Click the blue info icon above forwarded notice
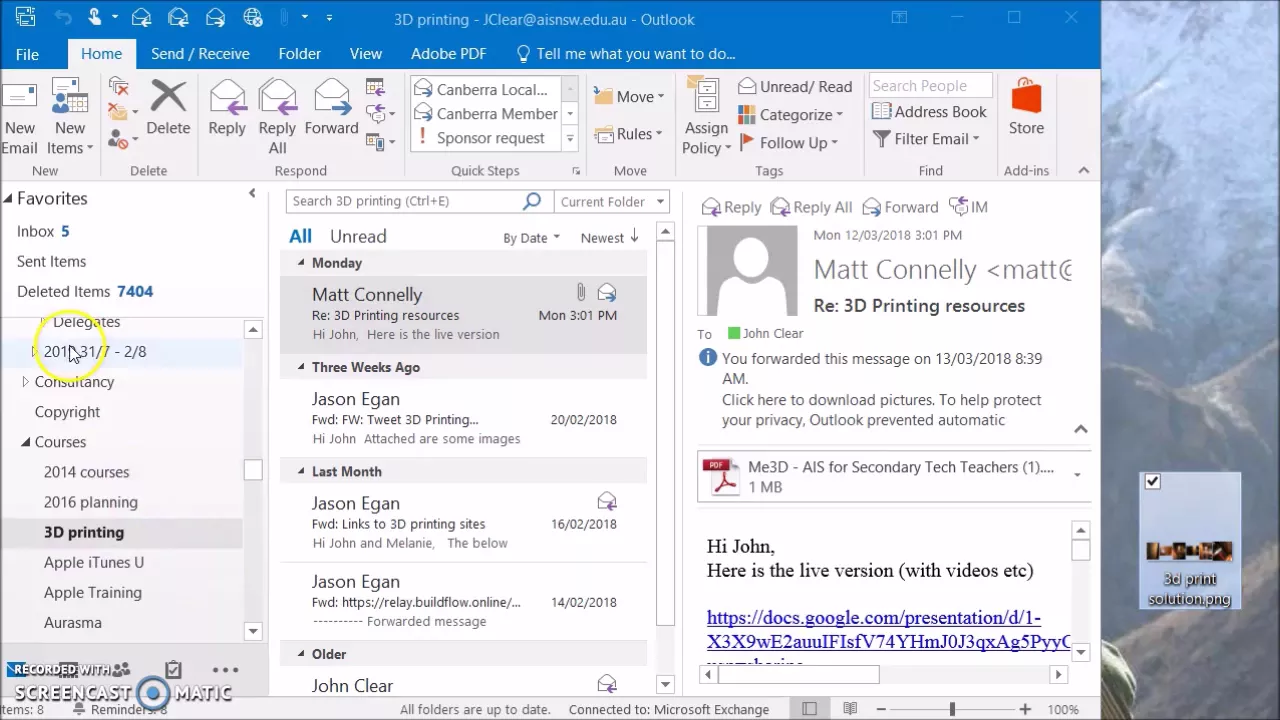This screenshot has height=720, width=1280. pos(707,358)
